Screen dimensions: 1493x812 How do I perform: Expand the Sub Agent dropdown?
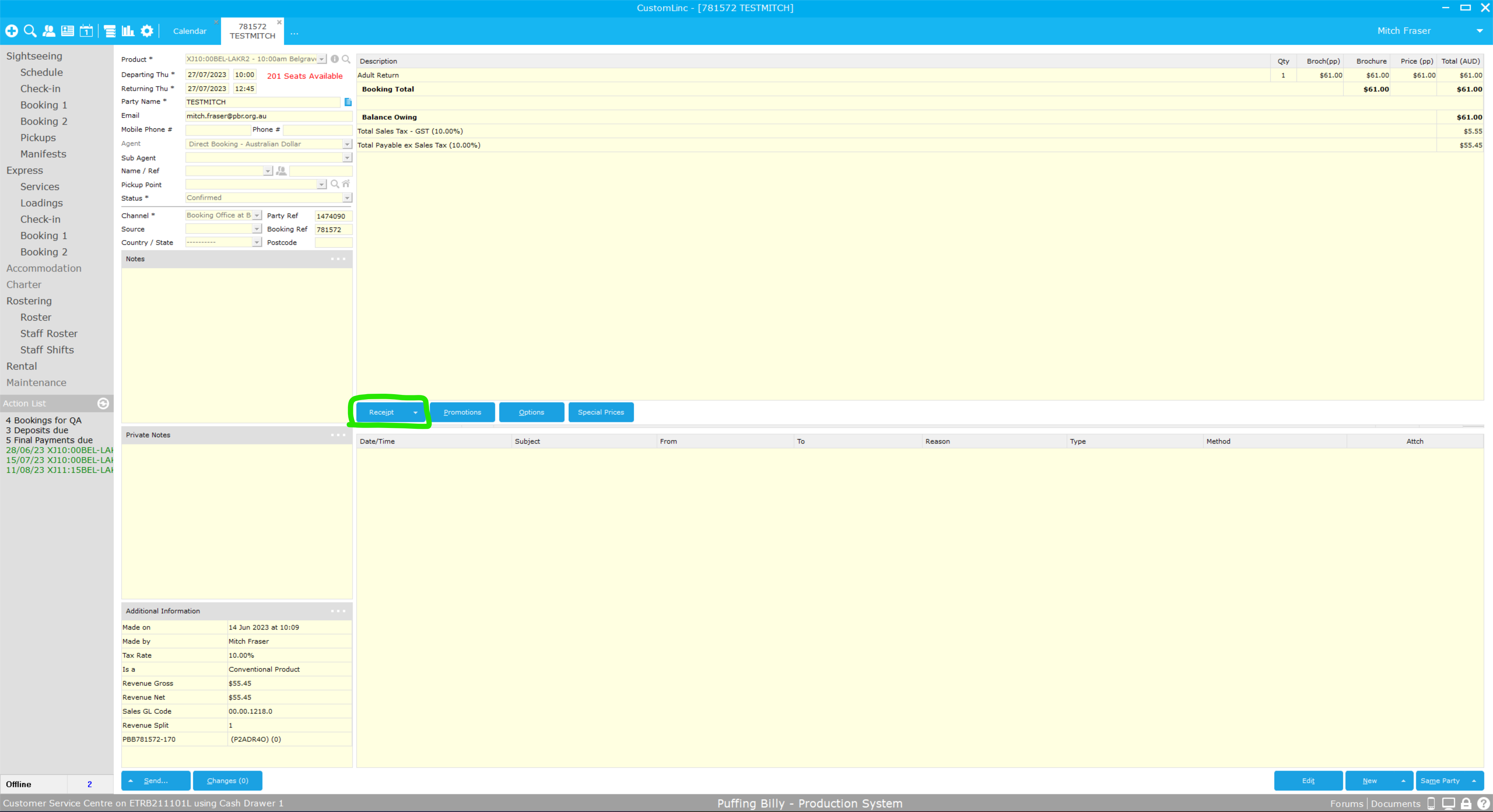347,158
